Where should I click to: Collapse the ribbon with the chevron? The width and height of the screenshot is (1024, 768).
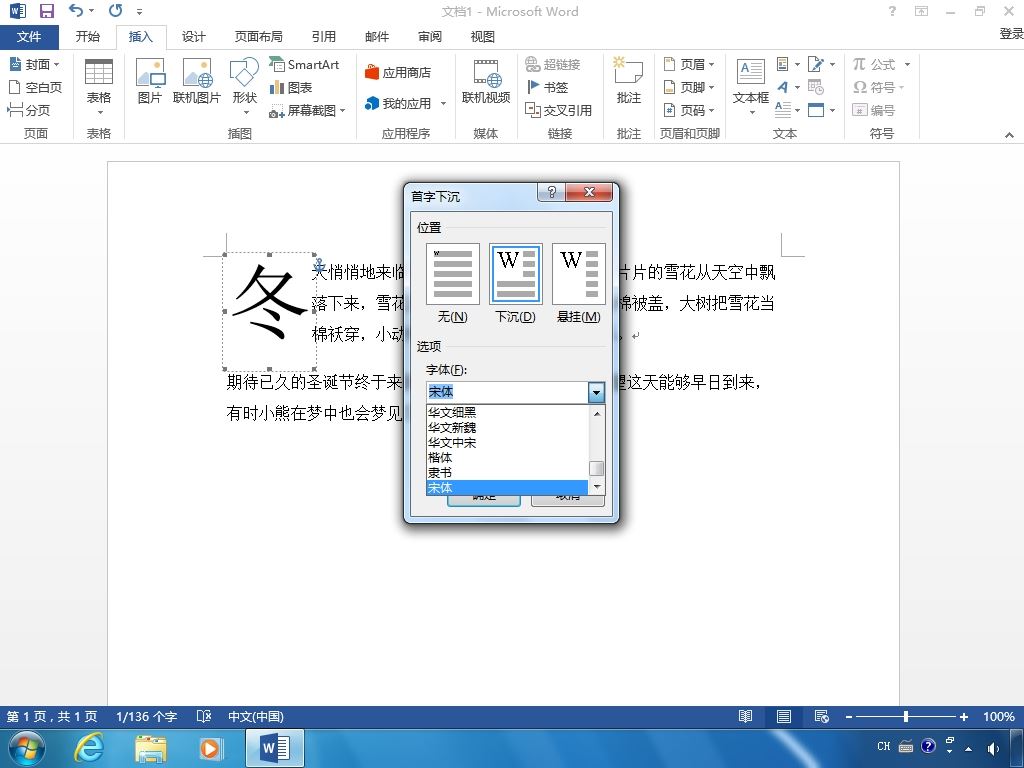pyautogui.click(x=1009, y=135)
